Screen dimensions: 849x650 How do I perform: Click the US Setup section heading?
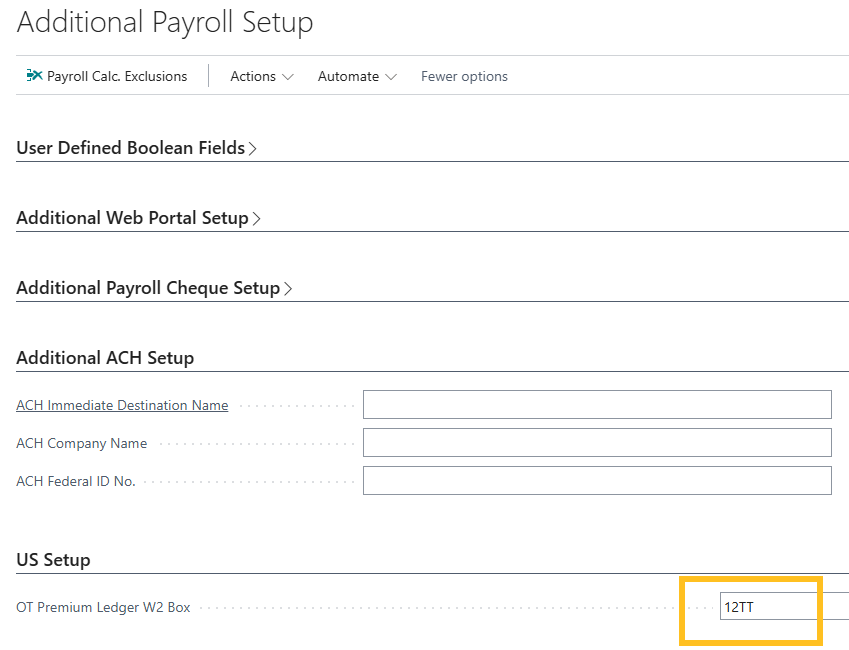point(53,559)
